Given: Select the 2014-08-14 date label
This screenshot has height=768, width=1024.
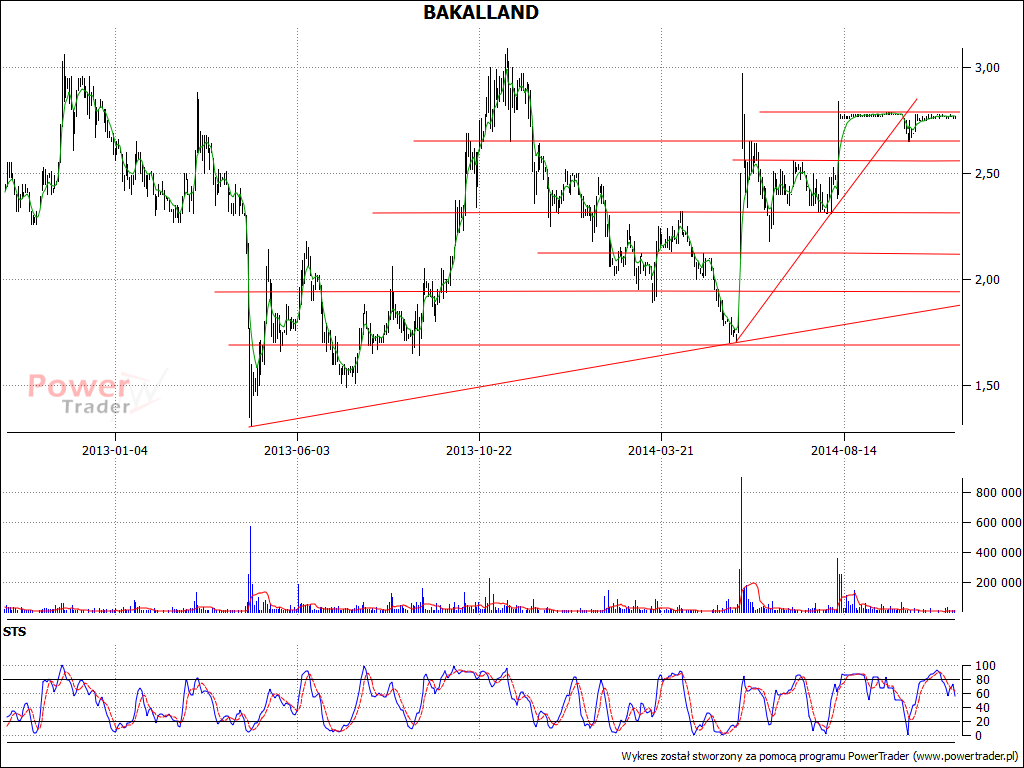Looking at the screenshot, I should tap(843, 451).
